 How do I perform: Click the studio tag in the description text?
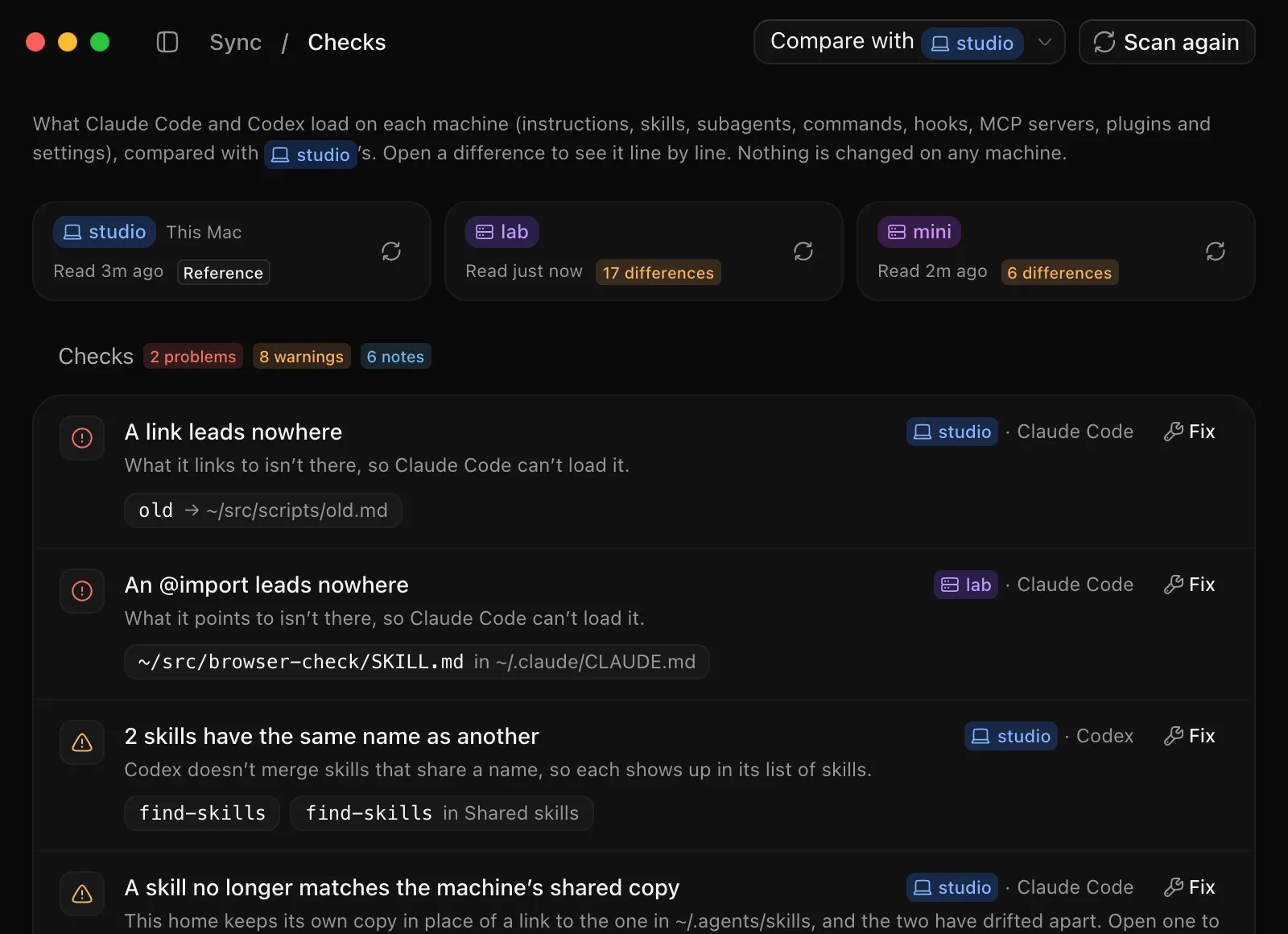(x=311, y=155)
